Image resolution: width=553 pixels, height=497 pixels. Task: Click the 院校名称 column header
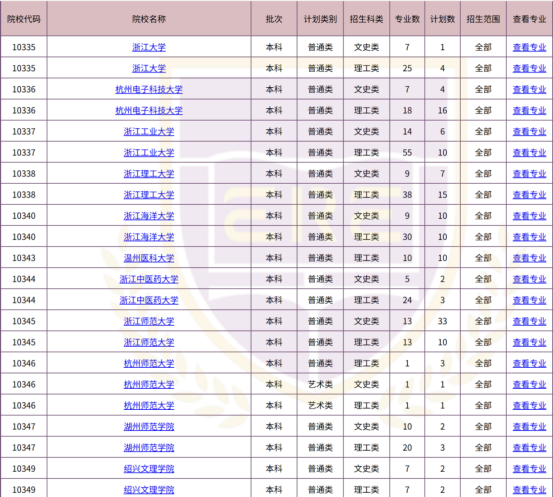(149, 19)
